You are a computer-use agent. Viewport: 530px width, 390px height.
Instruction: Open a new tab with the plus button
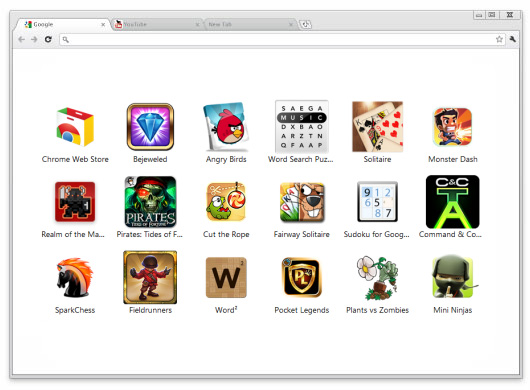click(306, 24)
